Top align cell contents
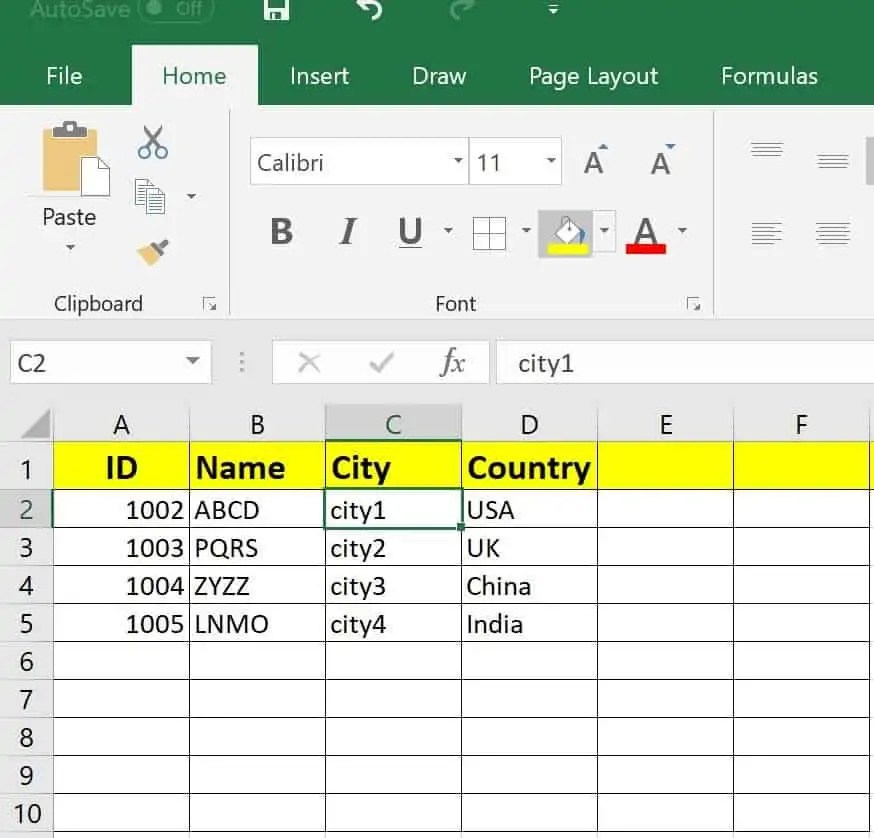Viewport: 874px width, 838px height. 766,149
